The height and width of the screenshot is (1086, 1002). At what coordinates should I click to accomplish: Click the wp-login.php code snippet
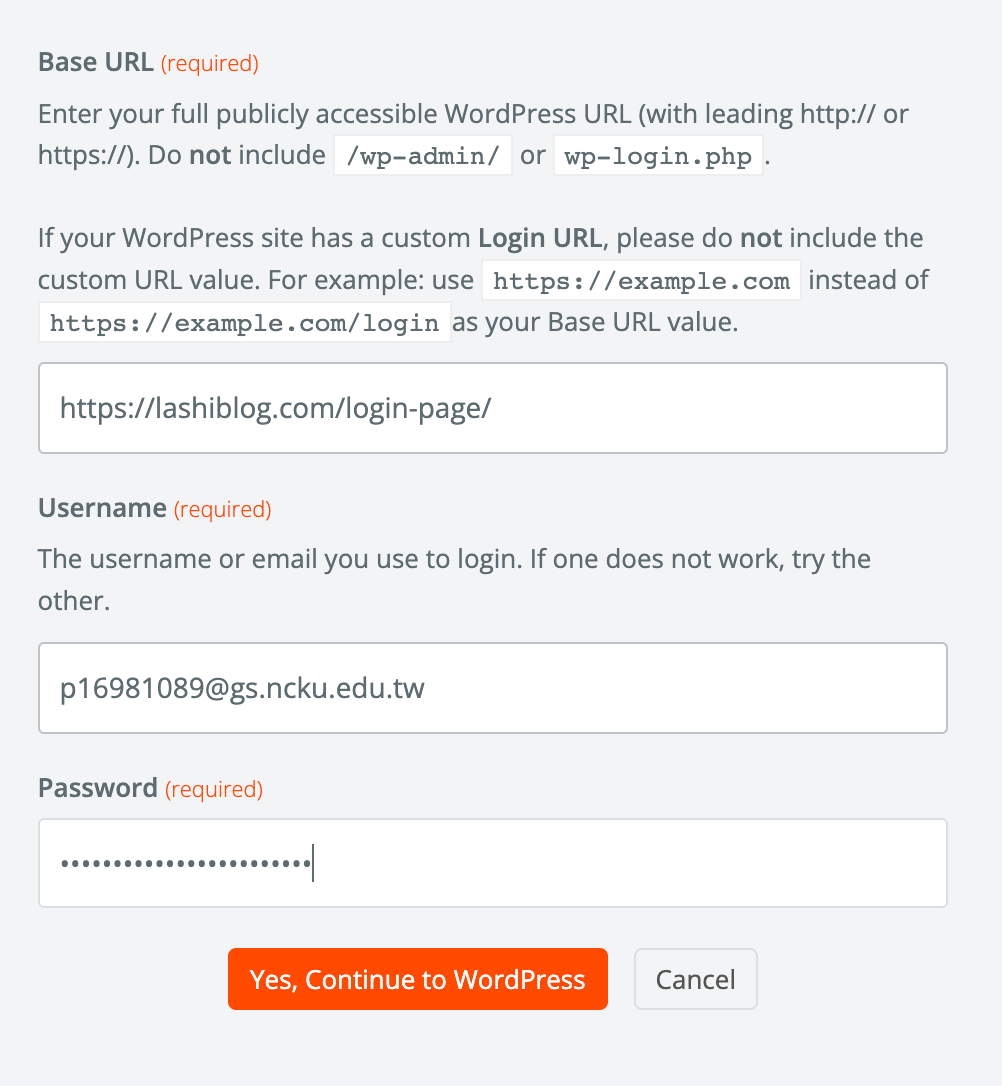658,157
